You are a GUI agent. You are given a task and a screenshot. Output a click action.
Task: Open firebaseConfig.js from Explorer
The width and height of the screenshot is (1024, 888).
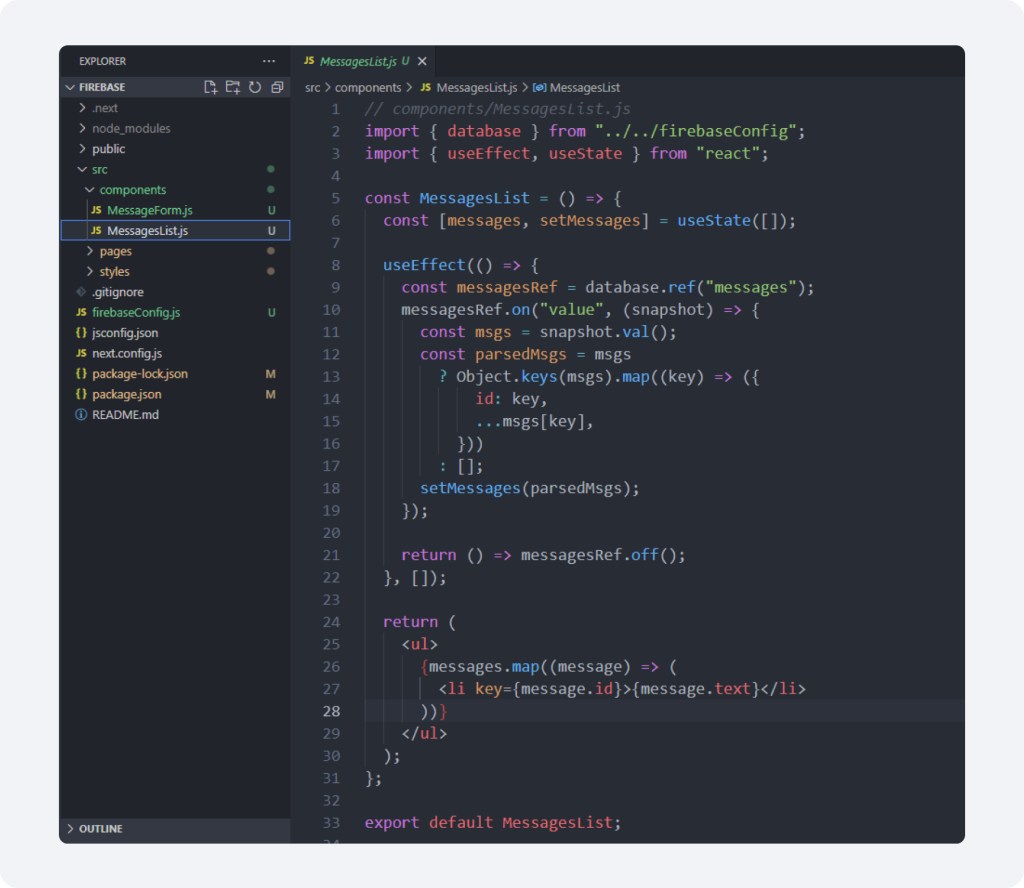point(175,312)
